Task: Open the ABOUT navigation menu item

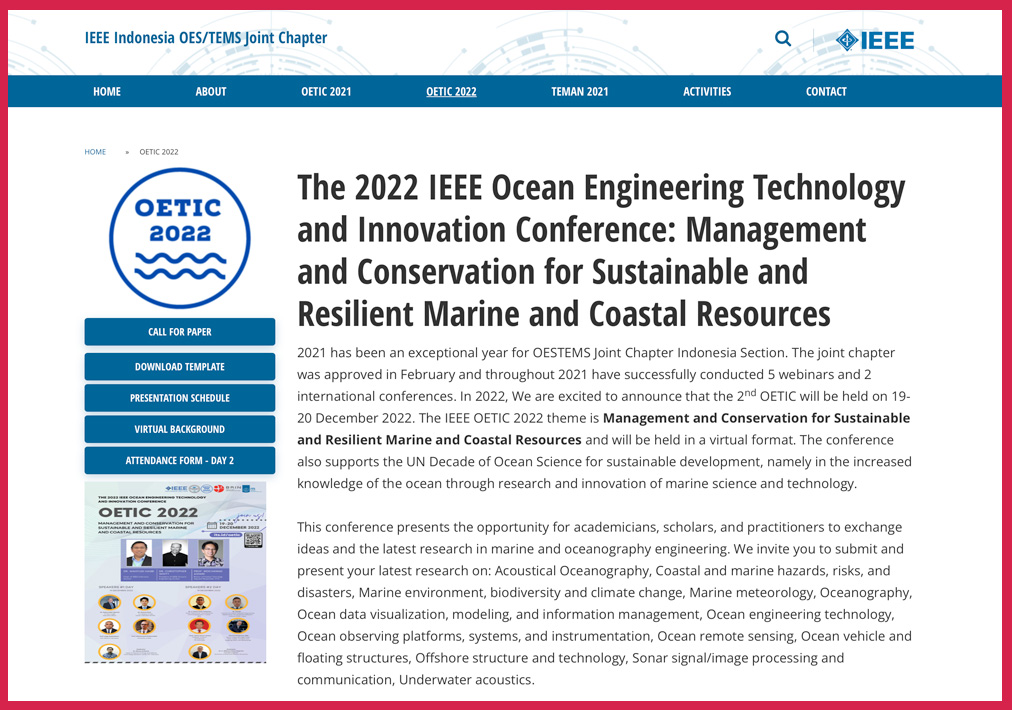Action: (x=211, y=92)
